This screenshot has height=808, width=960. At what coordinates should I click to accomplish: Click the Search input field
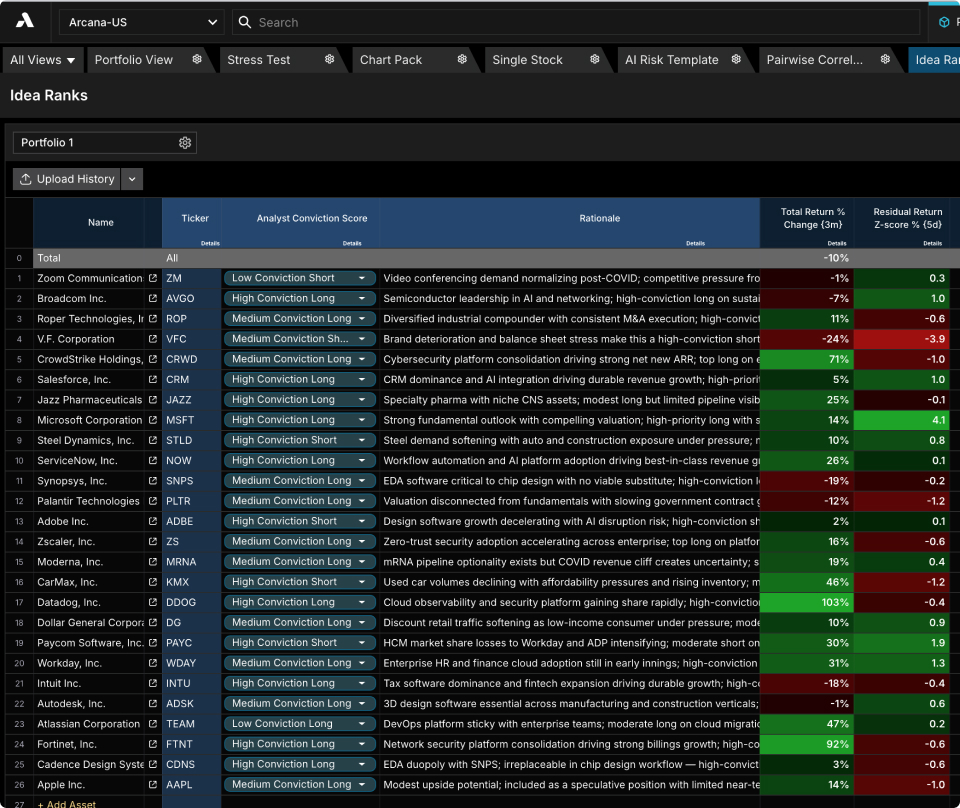coord(576,22)
